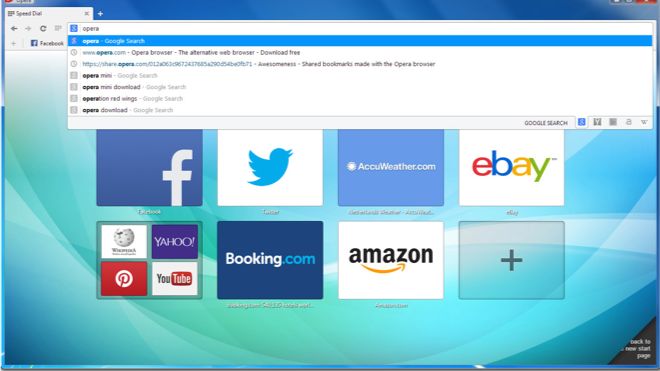This screenshot has width=660, height=371.
Task: Choose 'operation red wings' search suggestion
Action: click(x=360, y=99)
